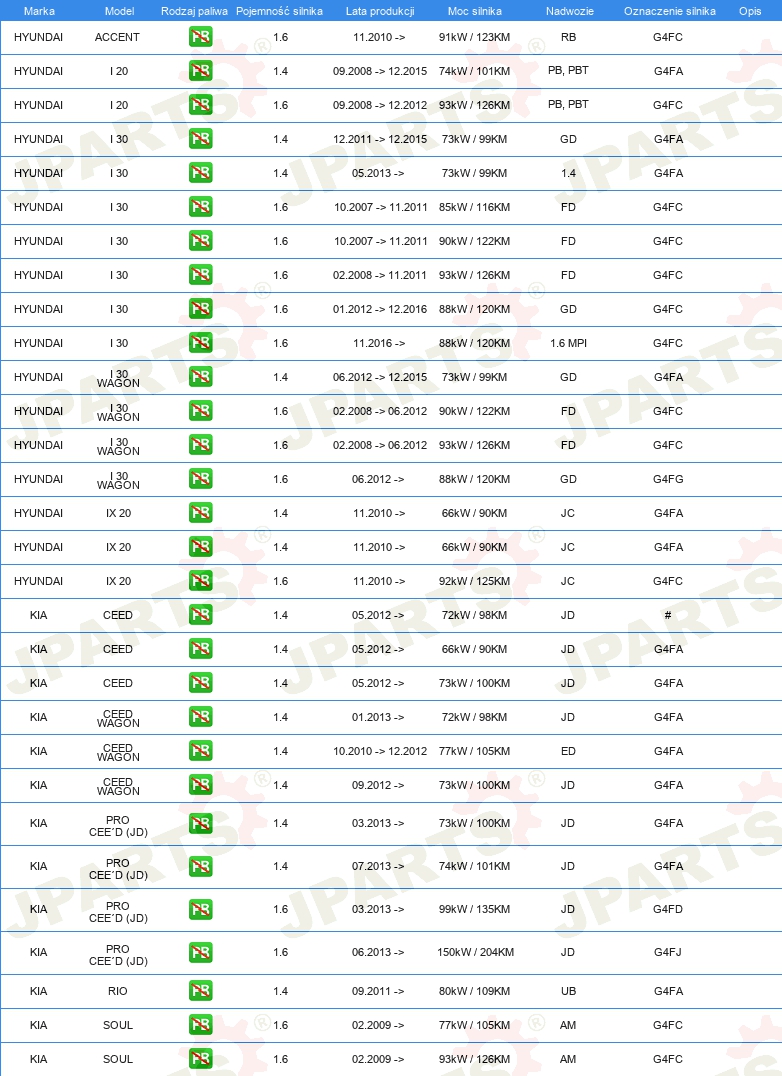Click the Model column header

point(119,11)
